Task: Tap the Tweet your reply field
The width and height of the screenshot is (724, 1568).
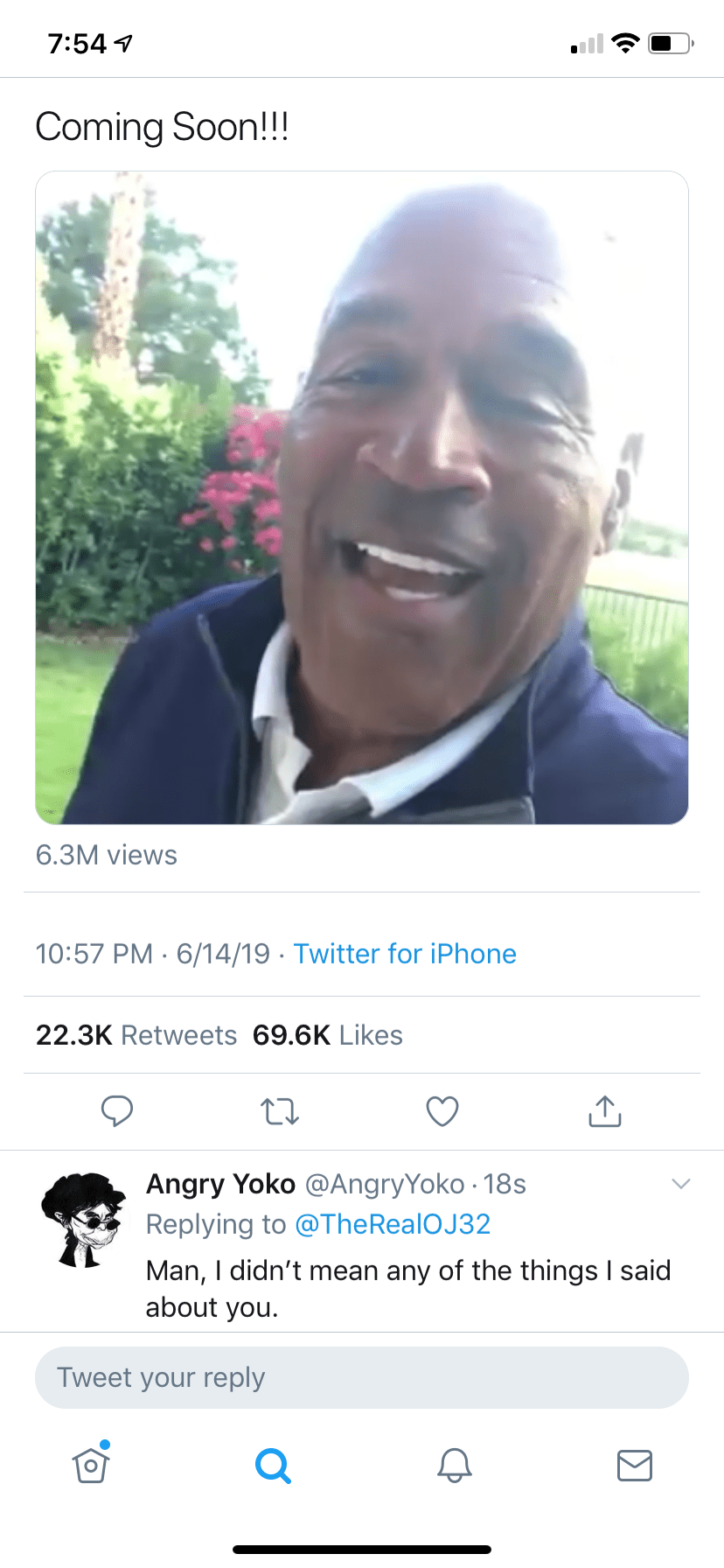Action: [362, 1377]
